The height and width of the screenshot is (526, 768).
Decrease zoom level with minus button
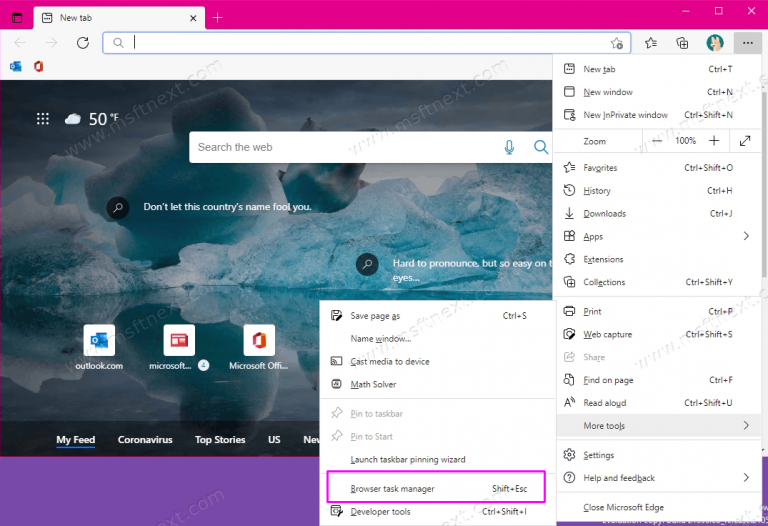coord(657,141)
